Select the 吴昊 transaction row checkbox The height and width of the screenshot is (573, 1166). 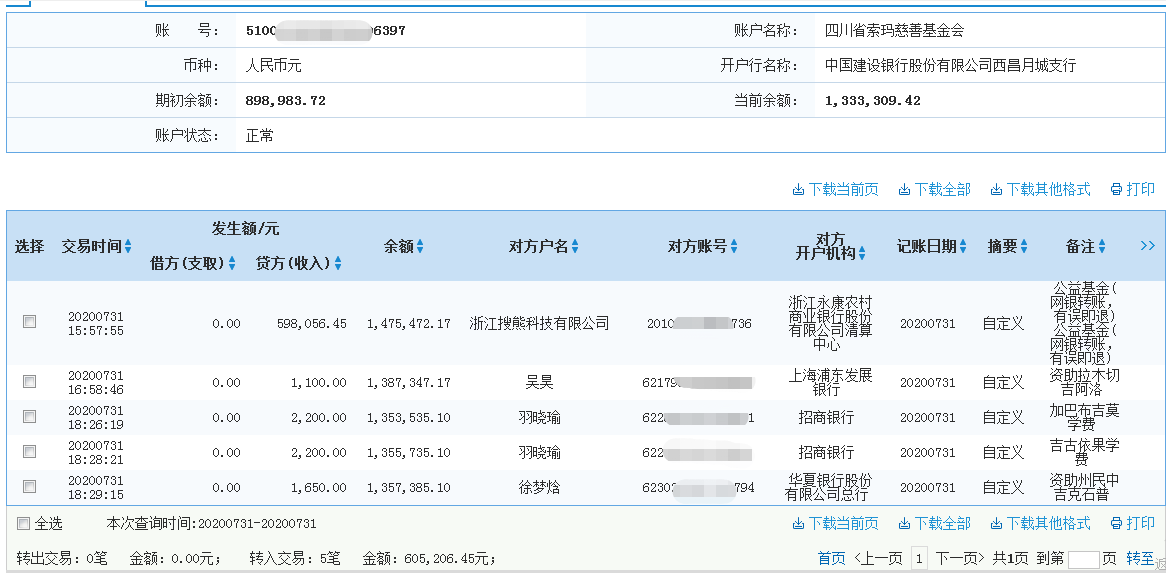pos(30,382)
